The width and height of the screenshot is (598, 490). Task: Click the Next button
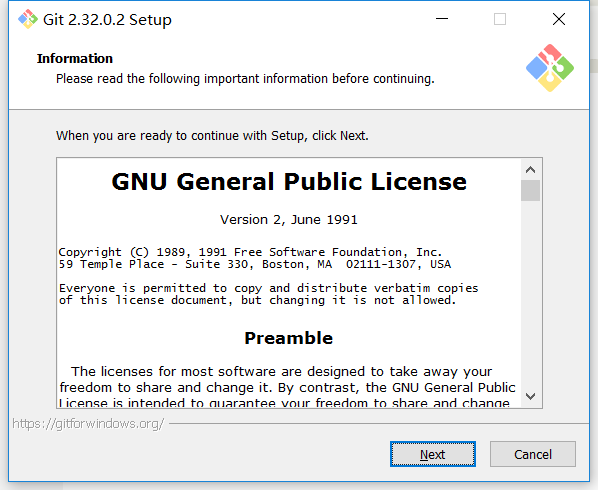(x=432, y=454)
